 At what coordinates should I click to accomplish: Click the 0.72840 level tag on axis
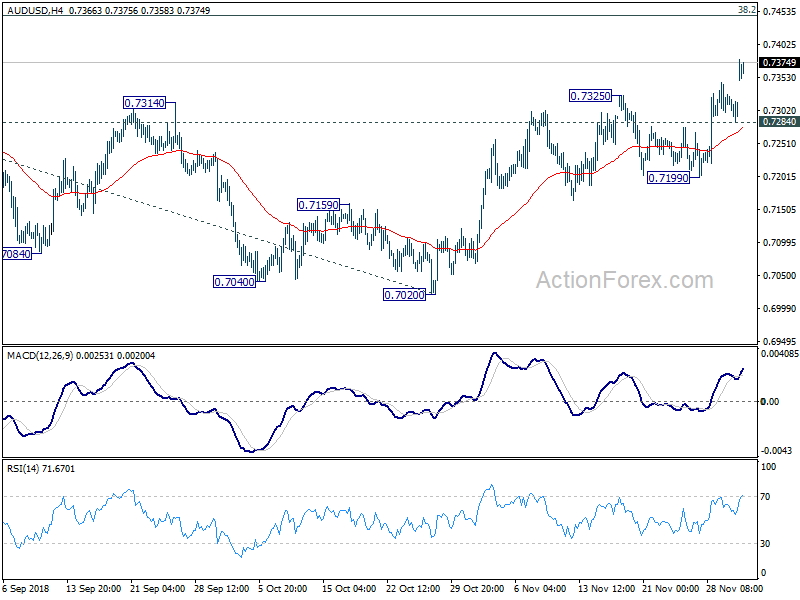coord(779,121)
